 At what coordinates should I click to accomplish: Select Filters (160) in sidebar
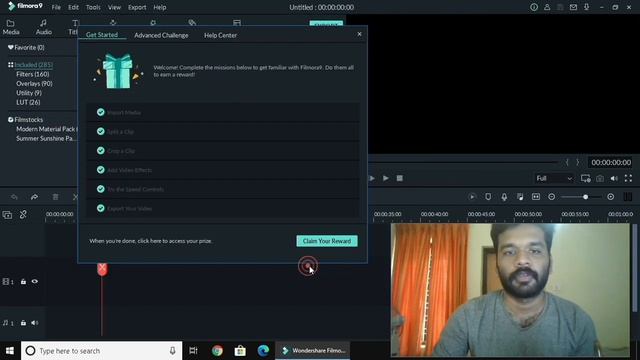[33, 74]
